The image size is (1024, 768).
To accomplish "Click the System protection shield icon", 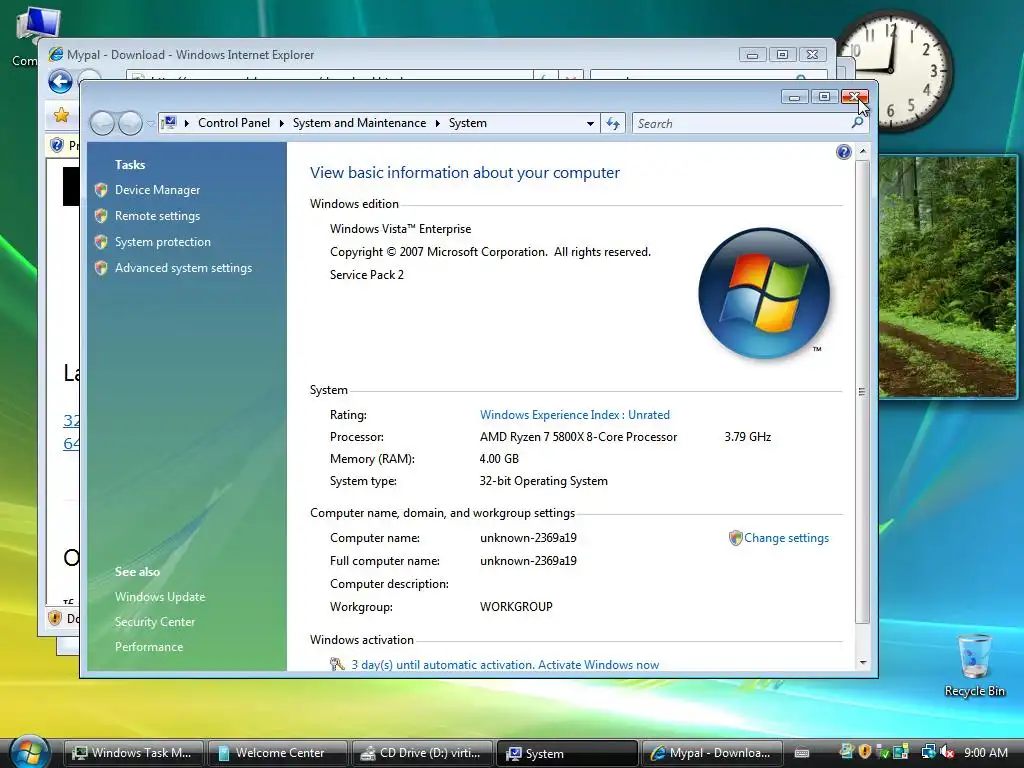I will coord(101,242).
